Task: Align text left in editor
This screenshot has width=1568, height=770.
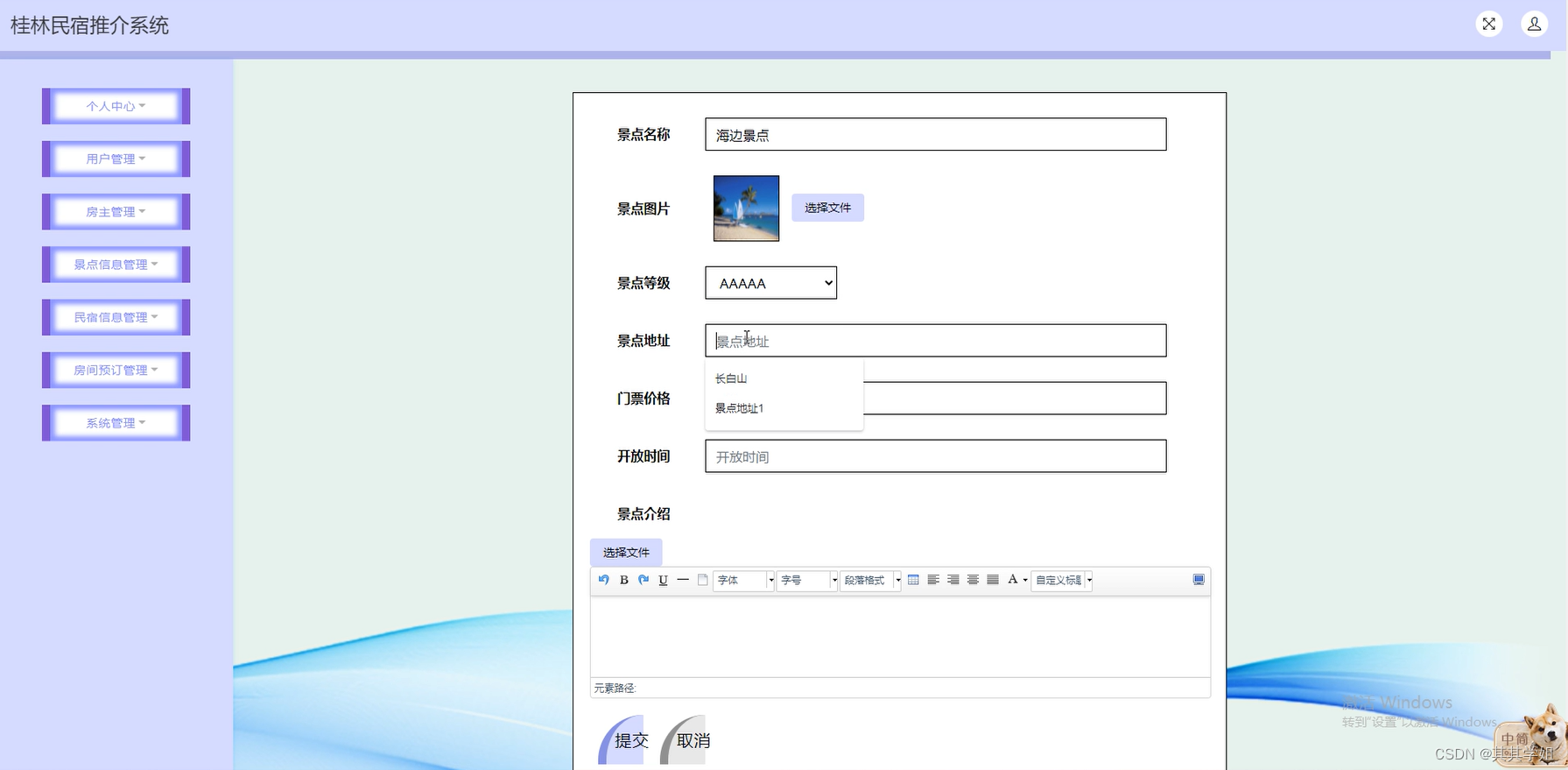Action: coord(933,580)
